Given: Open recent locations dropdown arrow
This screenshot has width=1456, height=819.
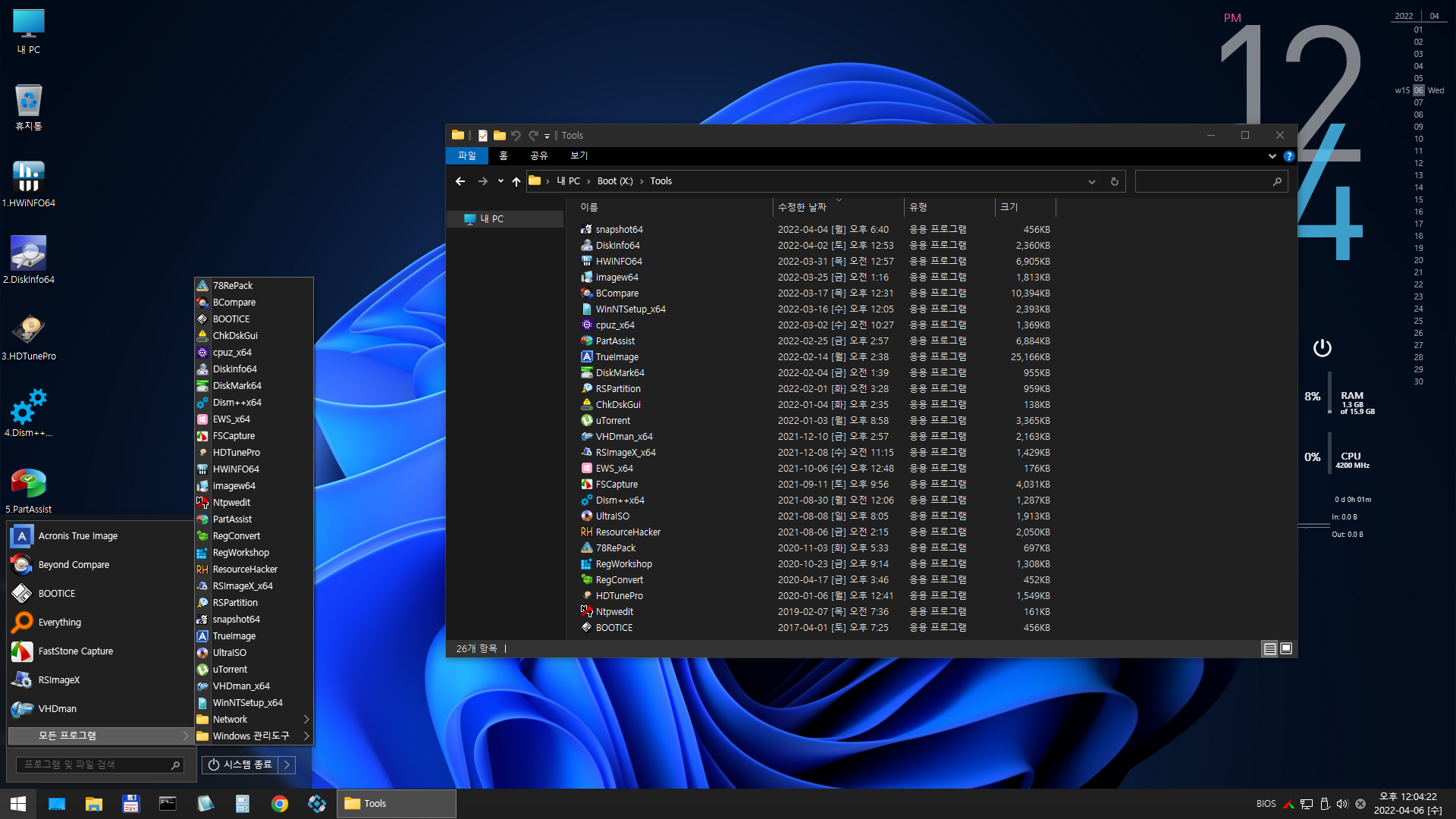Looking at the screenshot, I should pos(500,181).
